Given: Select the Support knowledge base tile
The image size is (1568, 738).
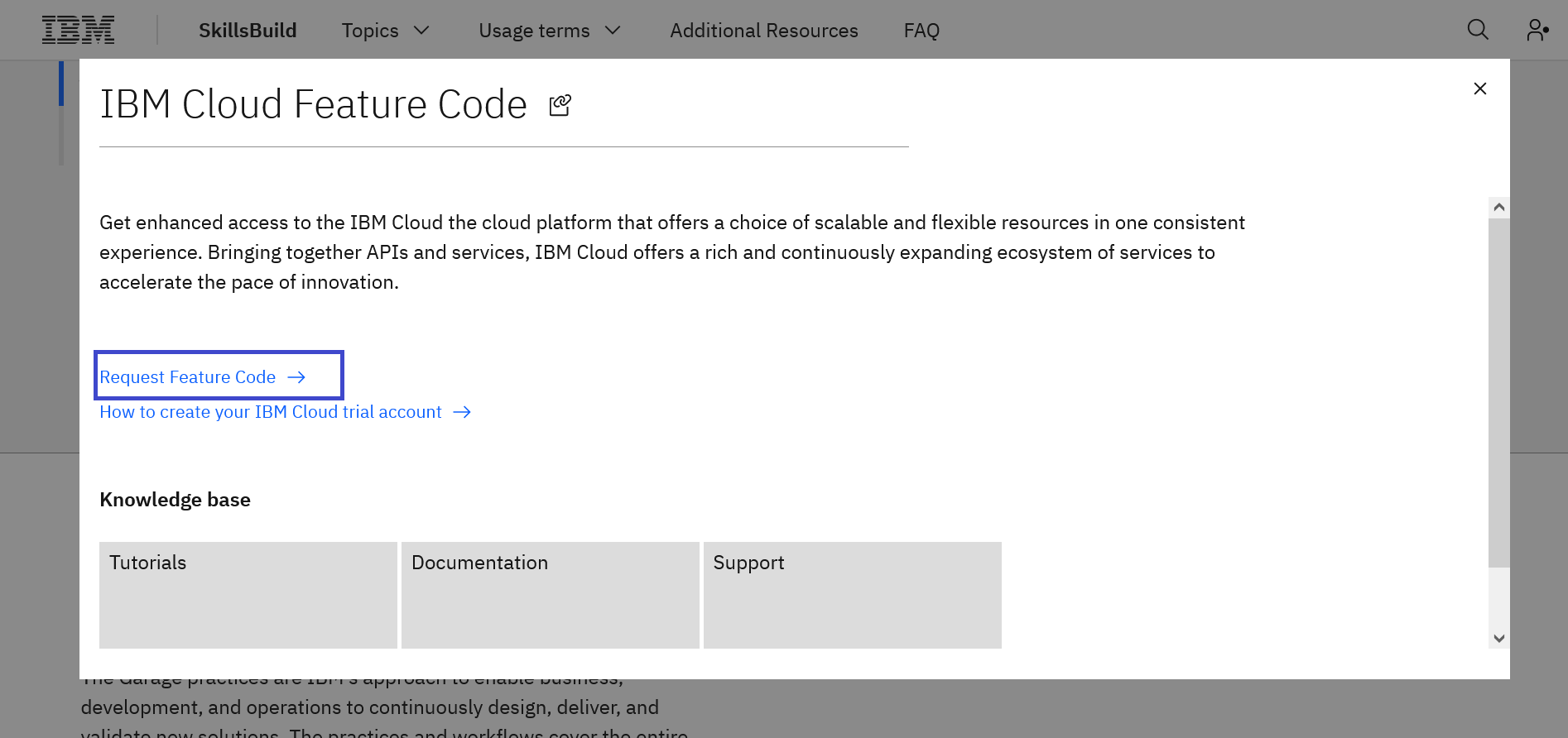Looking at the screenshot, I should tap(853, 595).
